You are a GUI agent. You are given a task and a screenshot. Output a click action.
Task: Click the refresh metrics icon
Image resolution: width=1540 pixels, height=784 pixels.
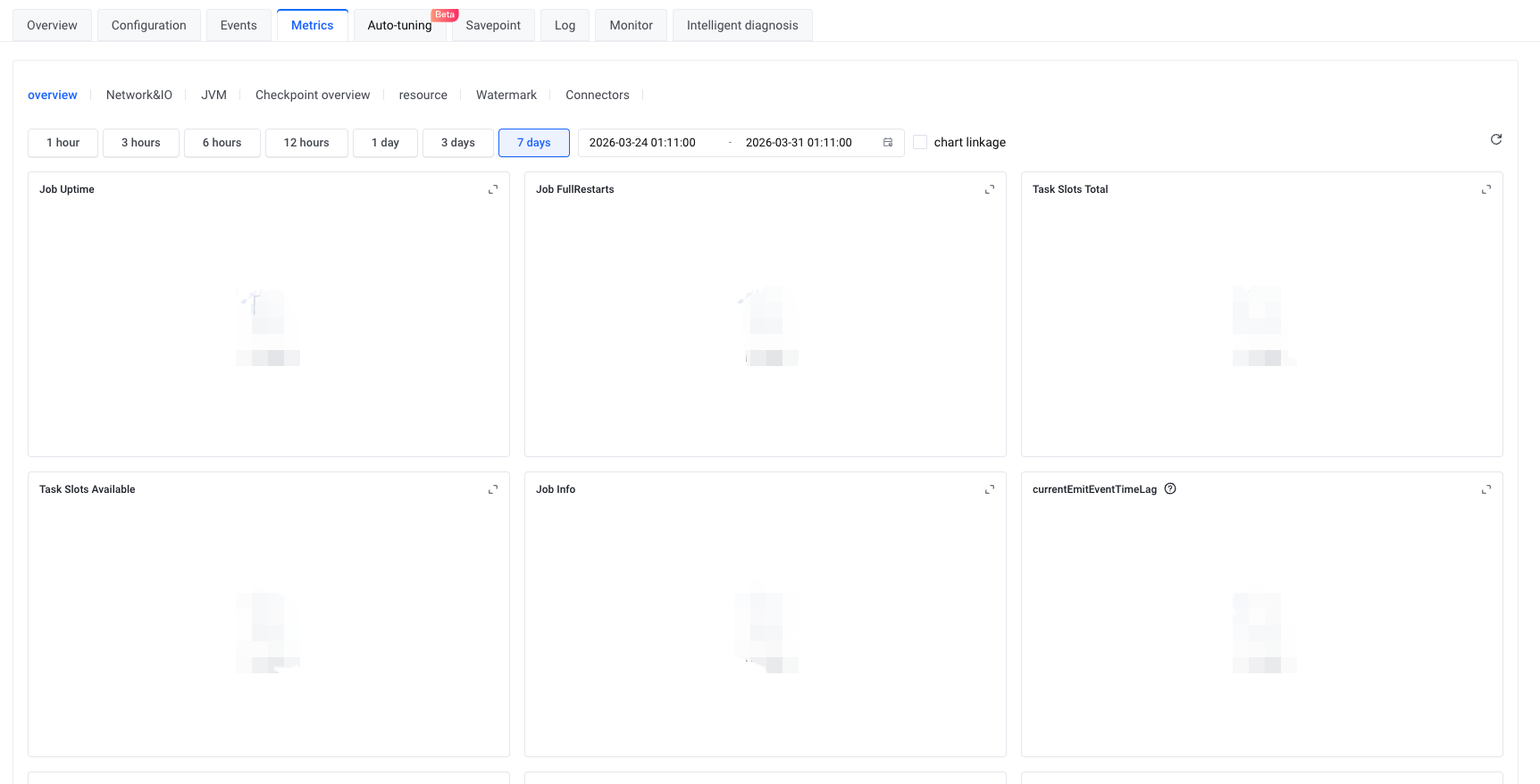1496,139
